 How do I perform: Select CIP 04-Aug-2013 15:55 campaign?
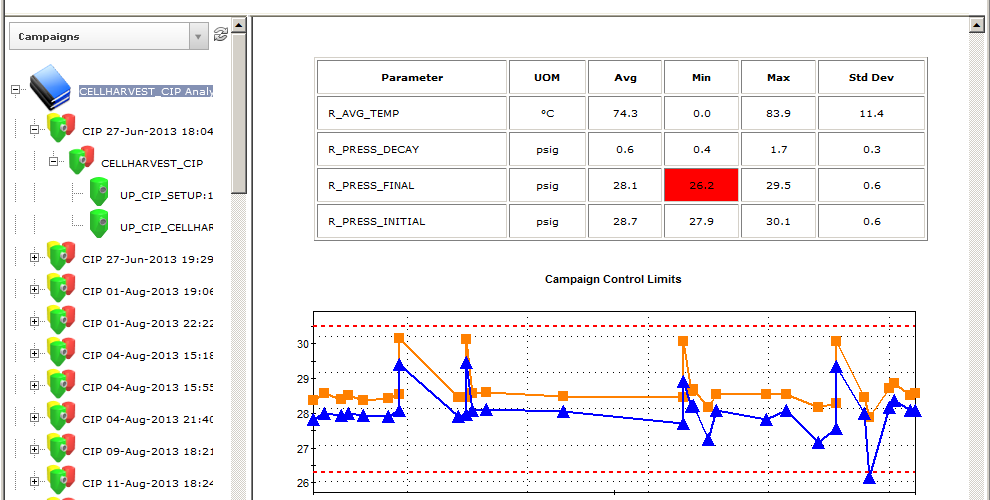[148, 388]
